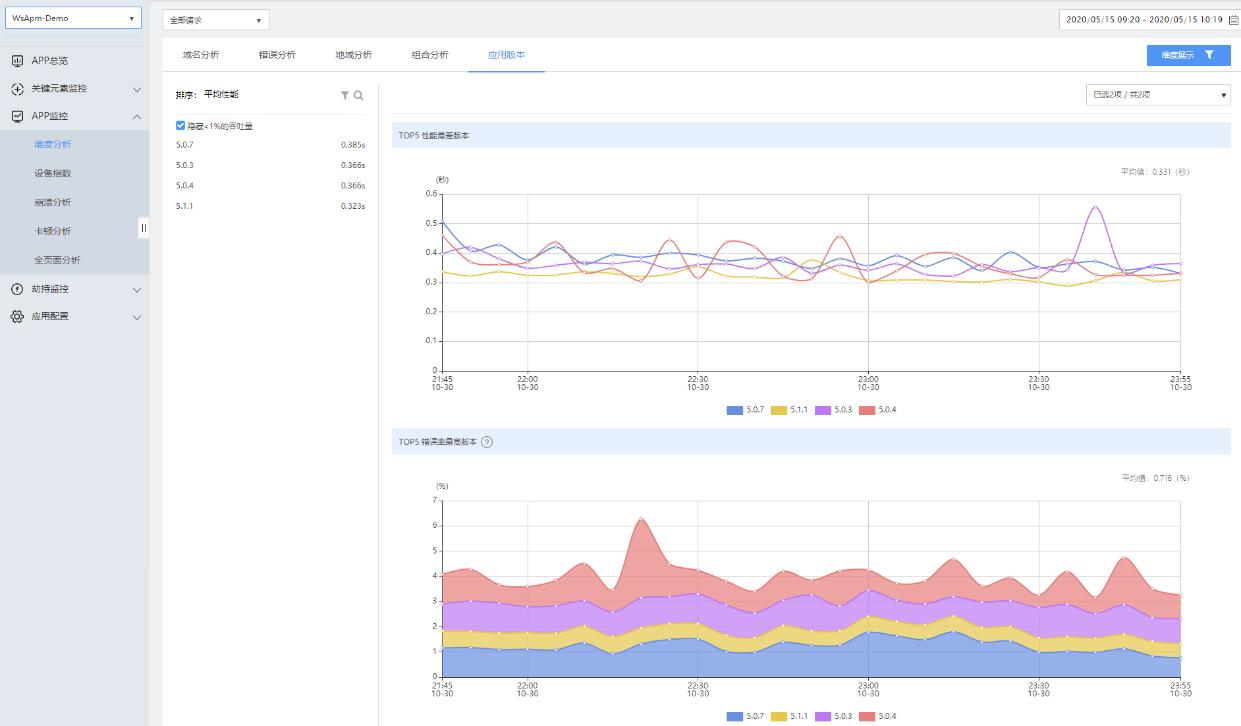Click the 平均性能 sort option
Image resolution: width=1241 pixels, height=726 pixels.
(221, 95)
